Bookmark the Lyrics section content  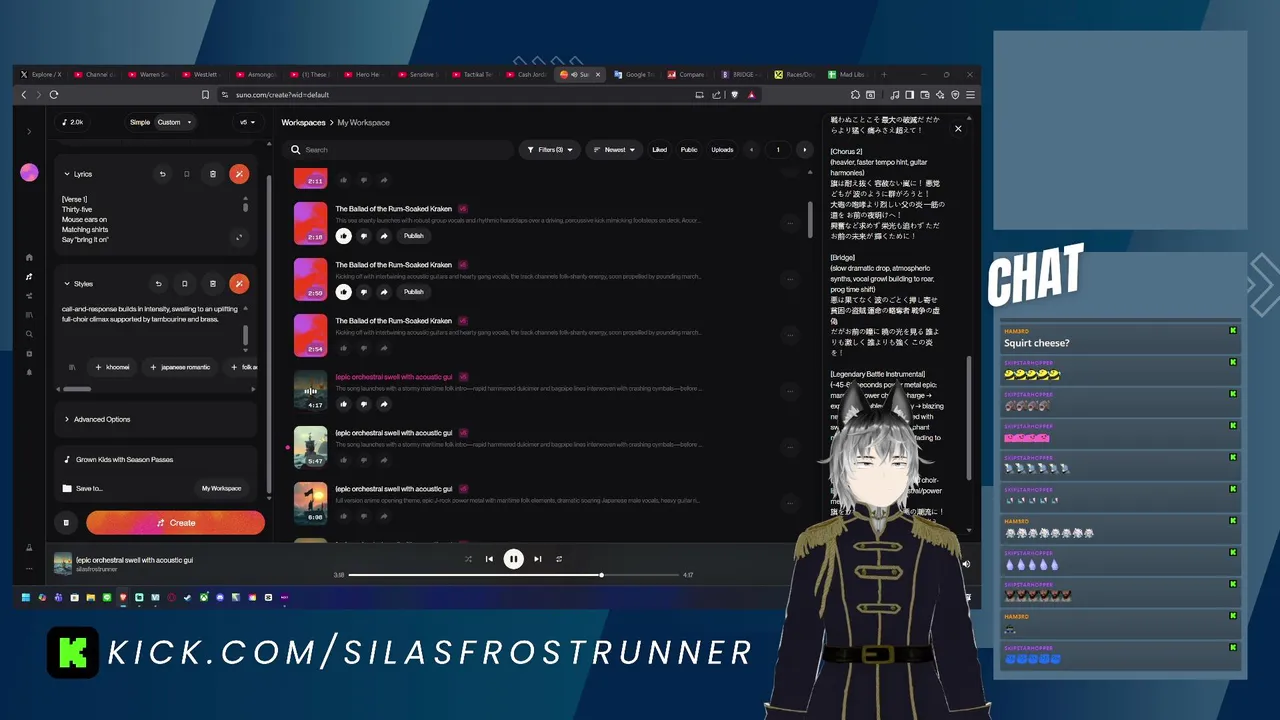[186, 174]
